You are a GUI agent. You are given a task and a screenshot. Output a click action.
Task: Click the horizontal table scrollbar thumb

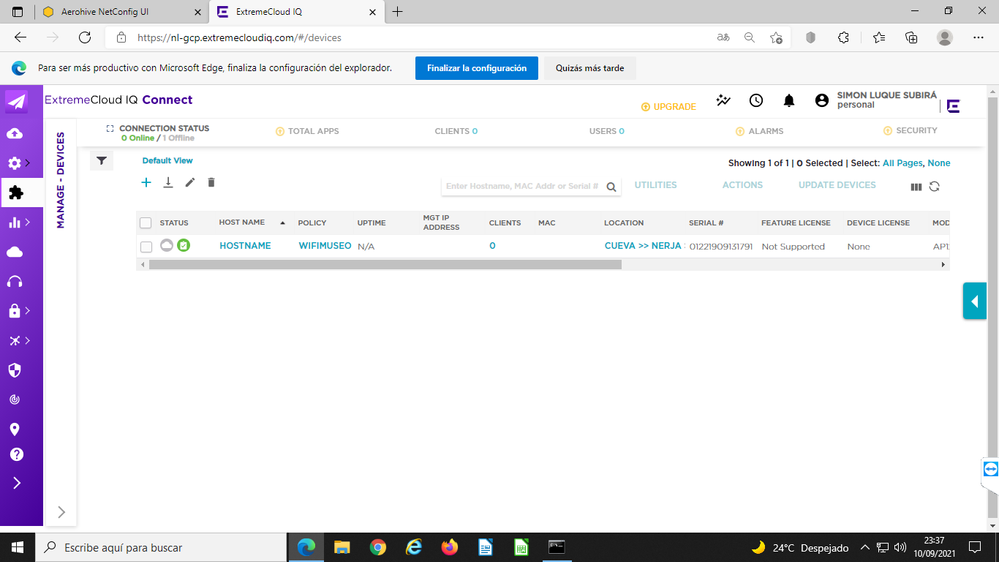(x=385, y=264)
